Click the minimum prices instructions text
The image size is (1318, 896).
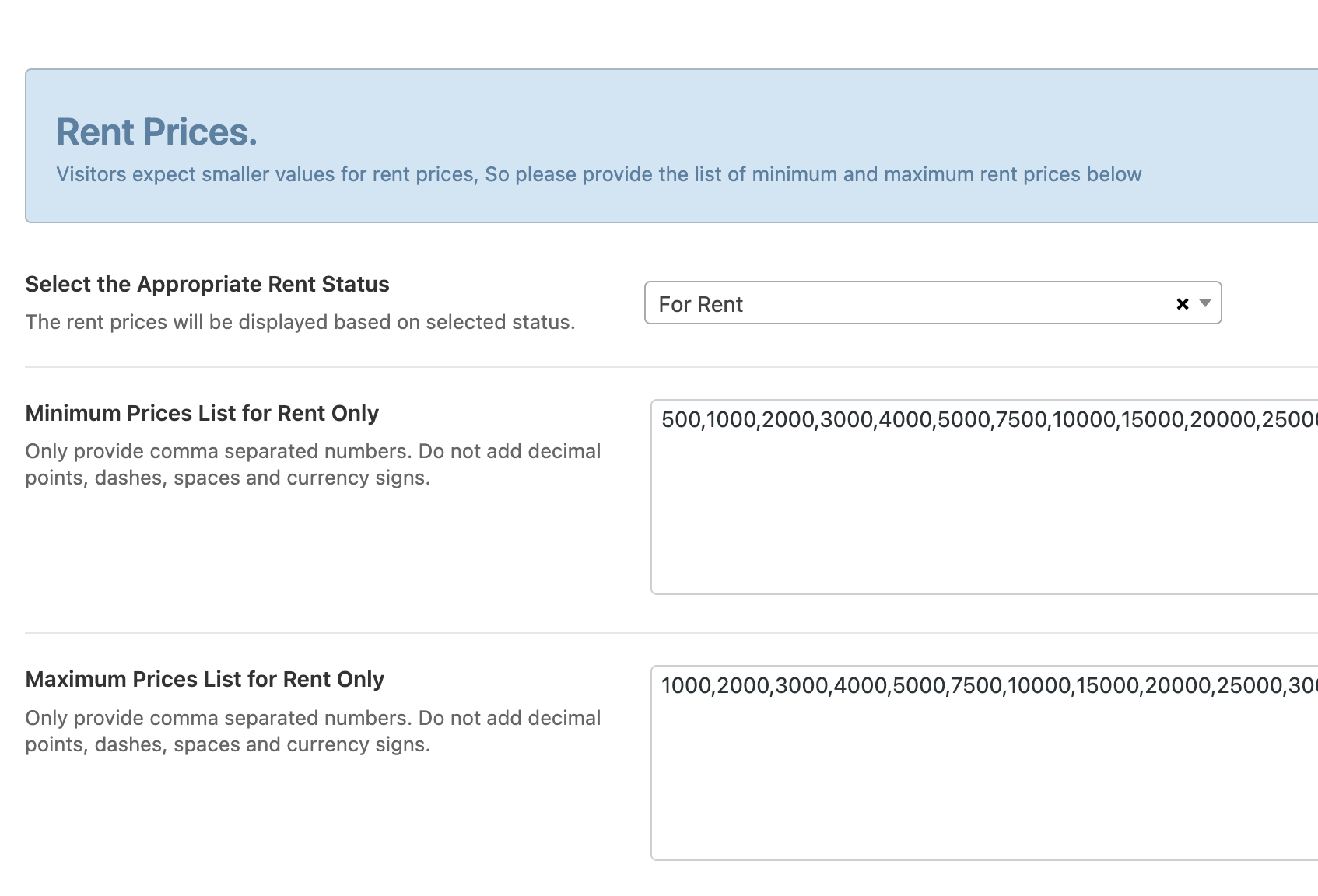[x=311, y=464]
